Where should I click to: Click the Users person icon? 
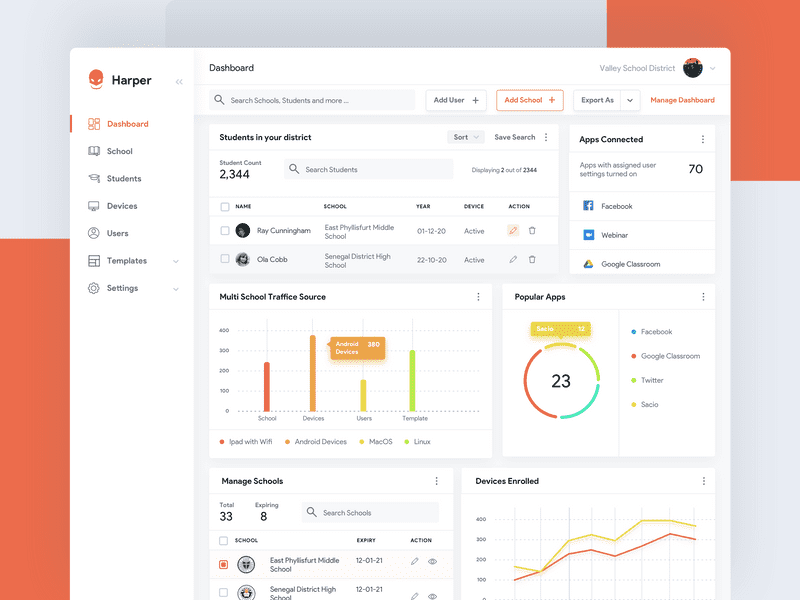[93, 233]
